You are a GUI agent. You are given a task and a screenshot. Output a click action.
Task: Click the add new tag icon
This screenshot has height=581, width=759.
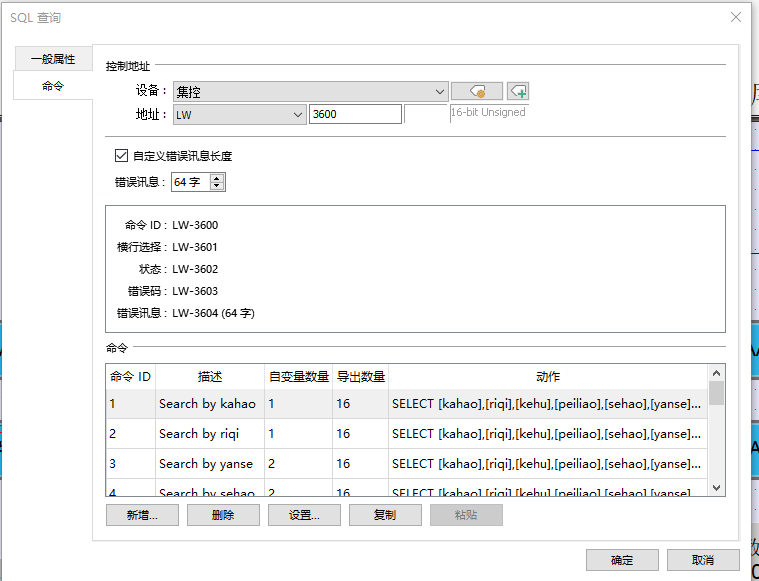[518, 91]
